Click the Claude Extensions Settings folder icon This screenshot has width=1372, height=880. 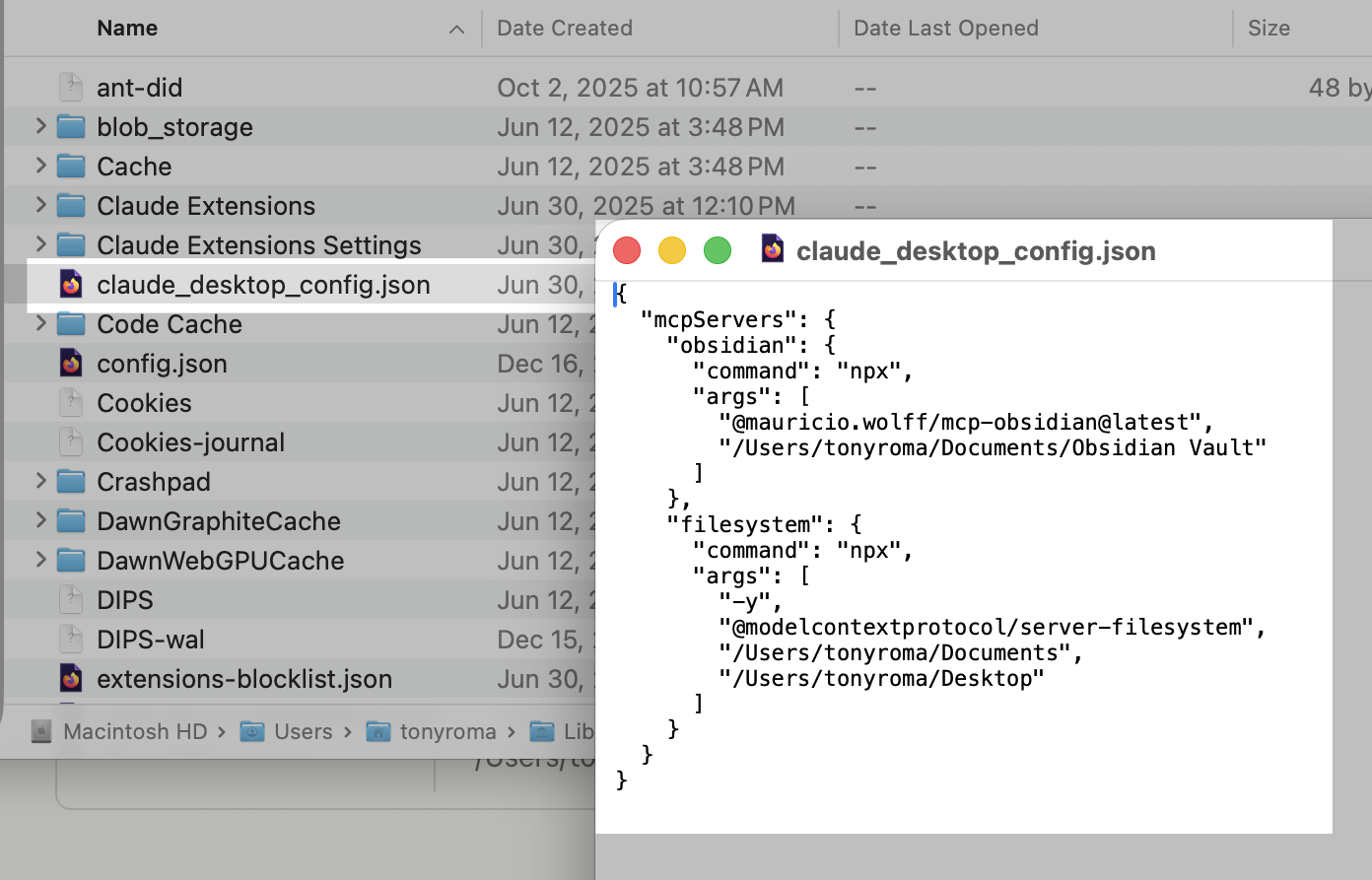71,245
